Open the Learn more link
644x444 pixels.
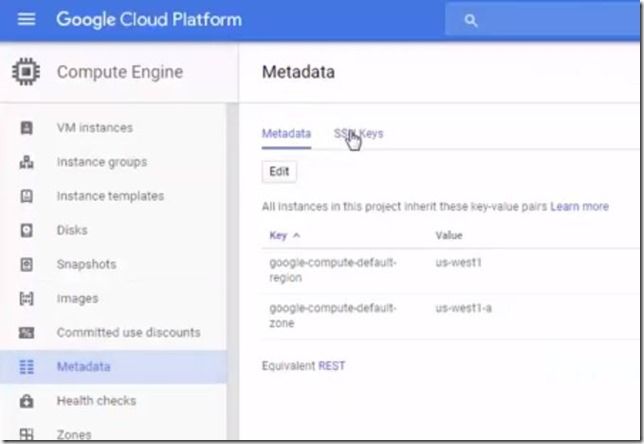(x=579, y=206)
